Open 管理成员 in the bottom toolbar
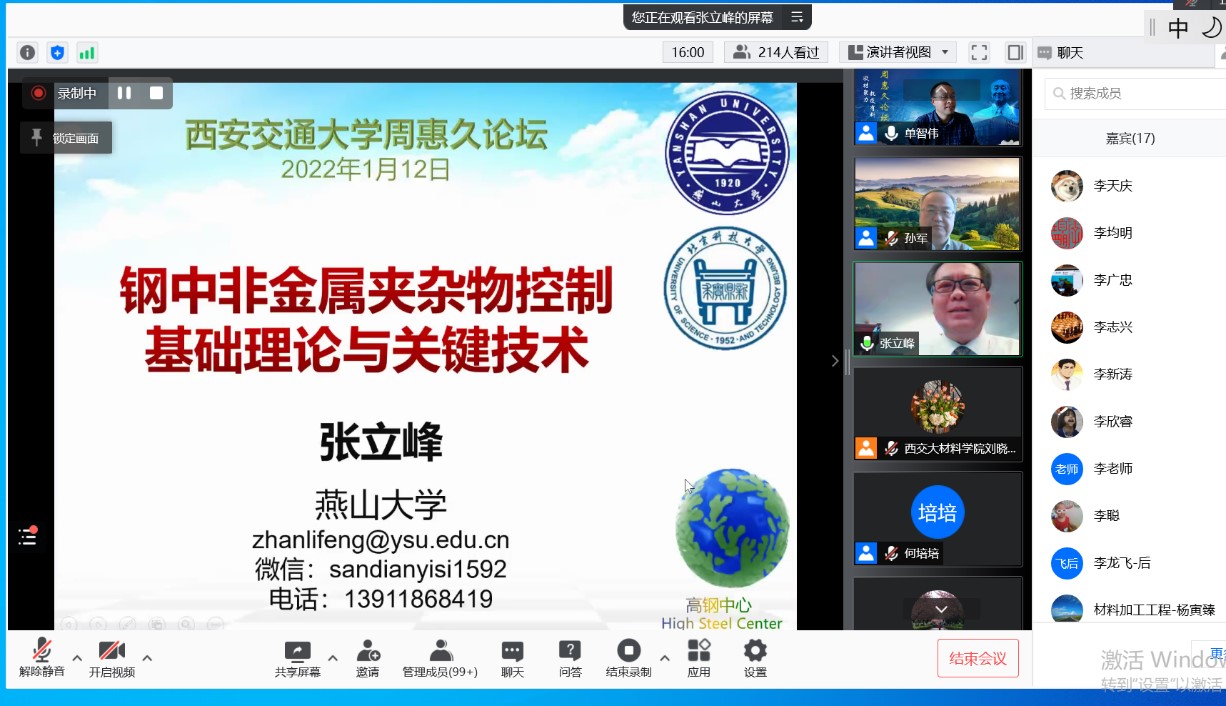 click(440, 658)
